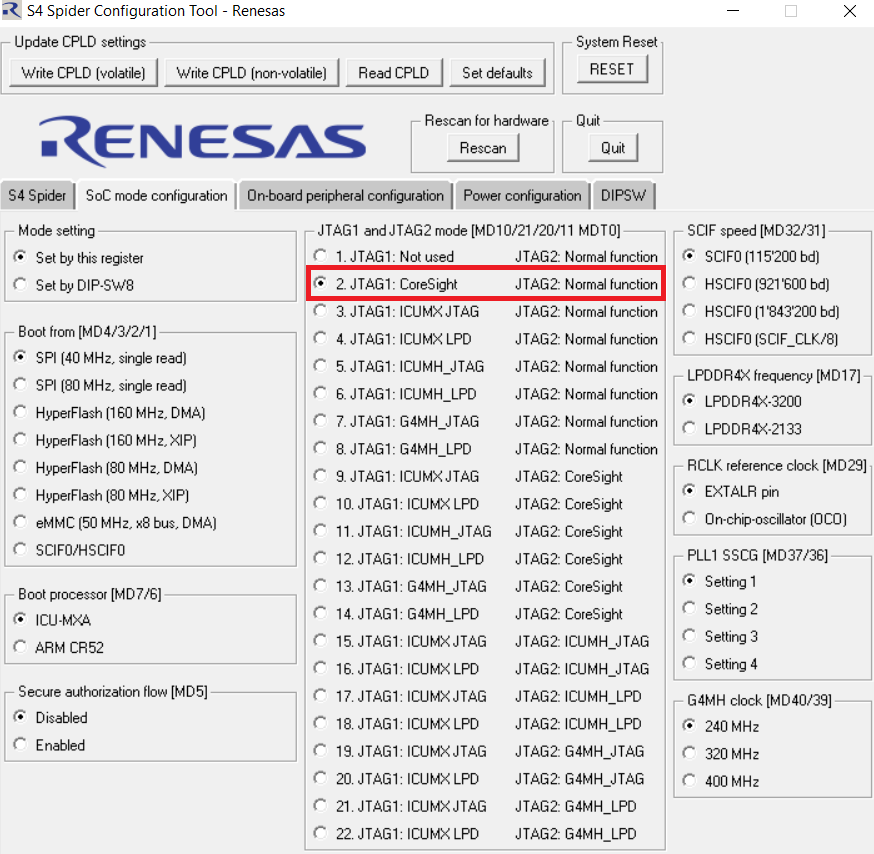Select option 3 JTAG1: ICUMX JTAG
The width and height of the screenshot is (874, 854).
(x=485, y=311)
